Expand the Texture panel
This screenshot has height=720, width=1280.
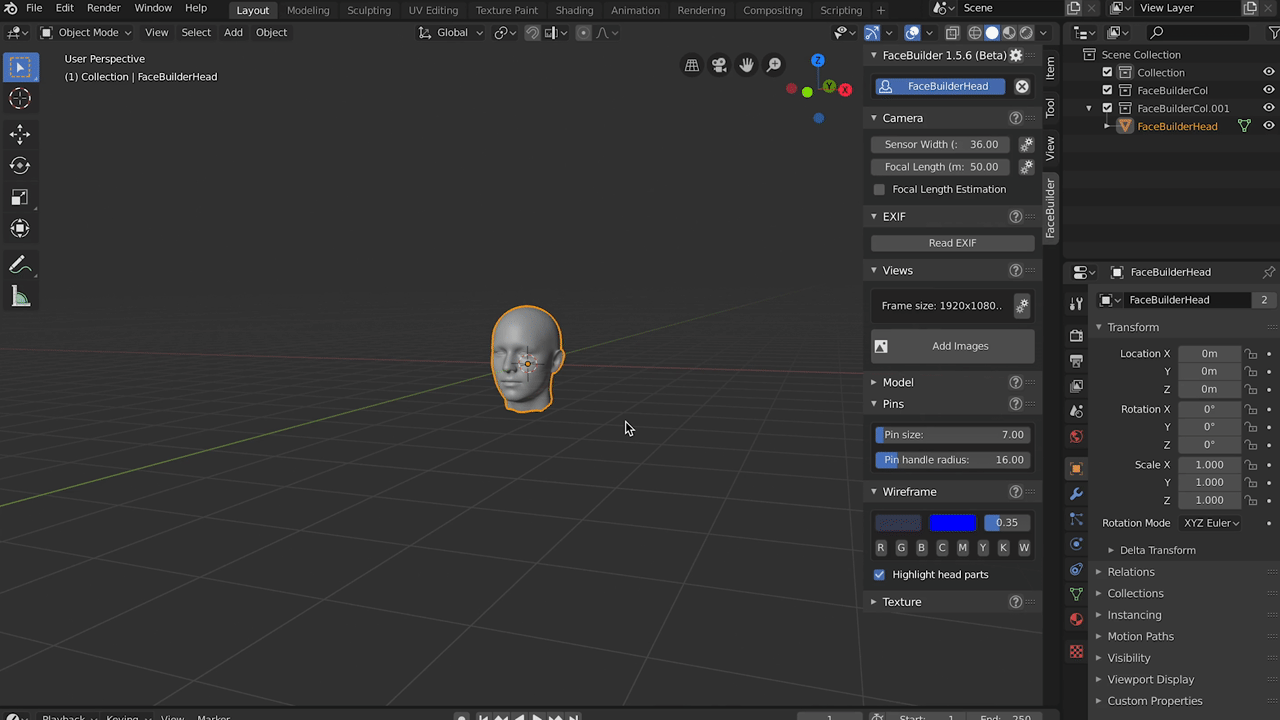click(901, 602)
